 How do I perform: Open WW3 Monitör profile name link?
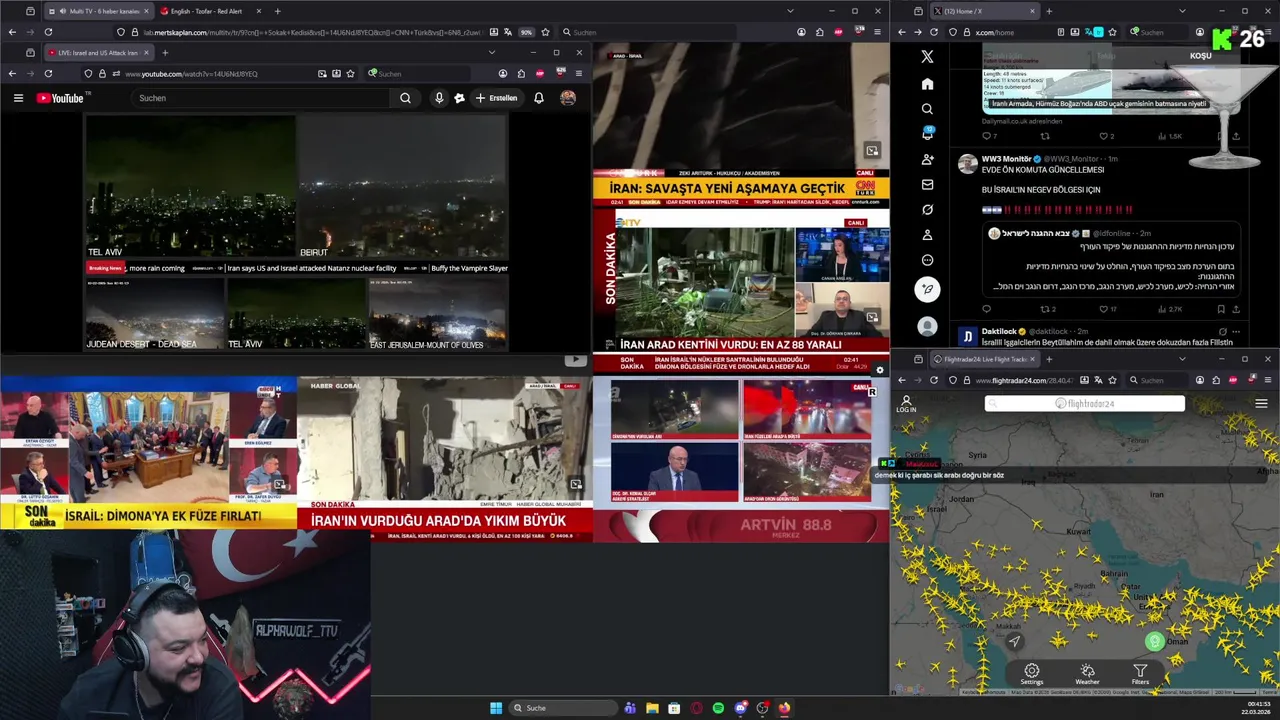[1006, 159]
